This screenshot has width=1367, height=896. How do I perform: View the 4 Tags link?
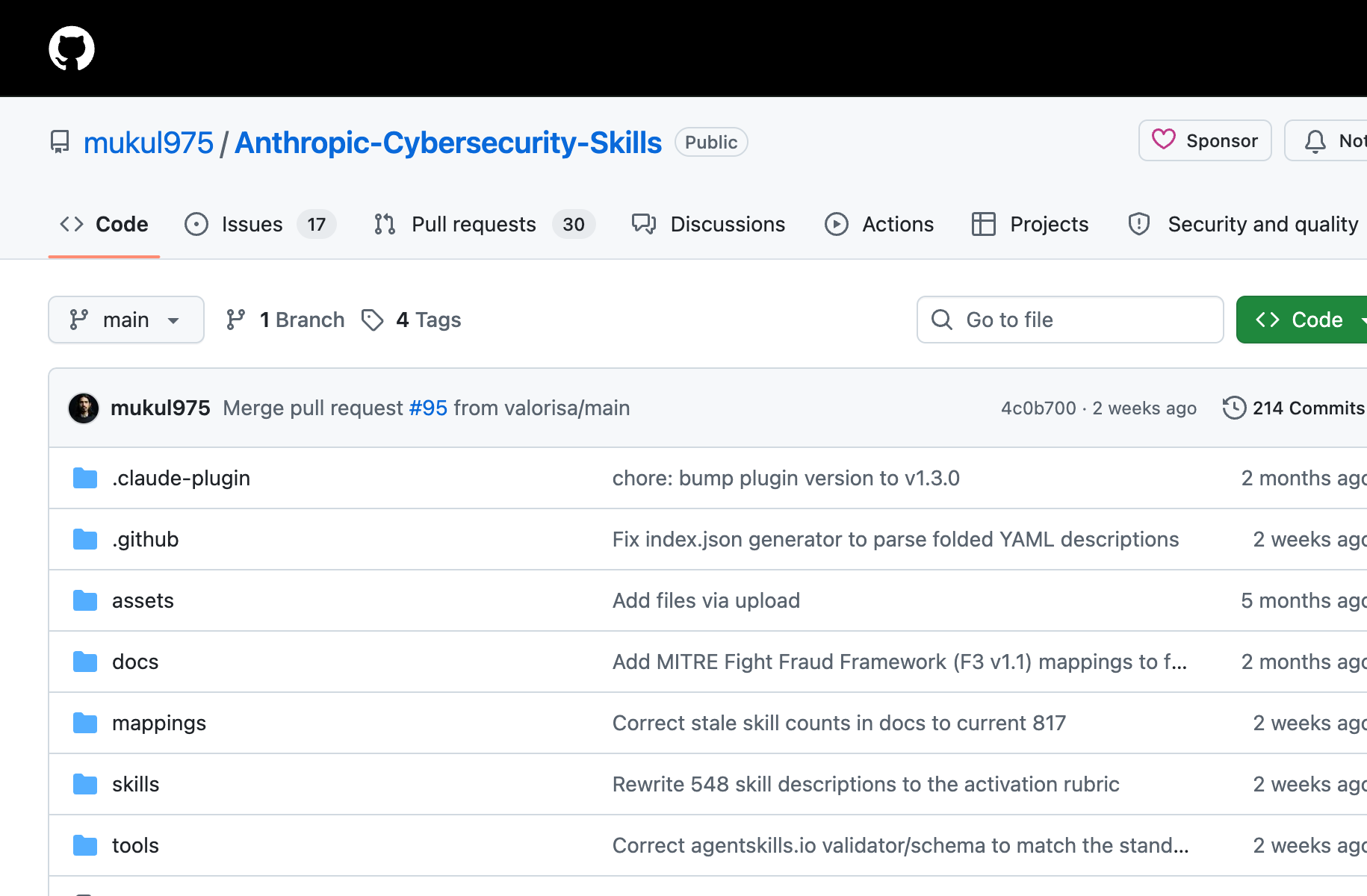pos(412,320)
